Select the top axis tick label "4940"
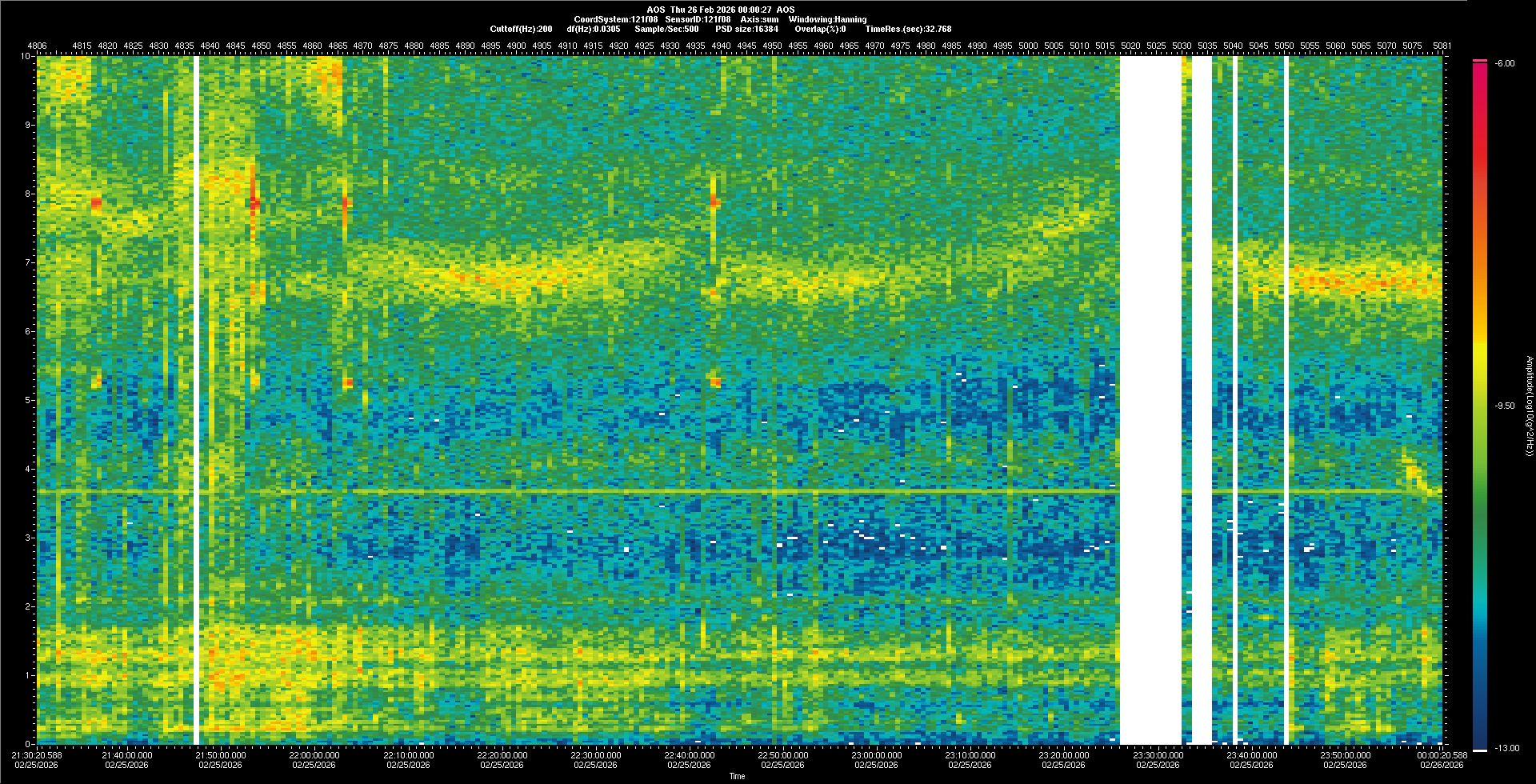The image size is (1536, 784). 722,46
